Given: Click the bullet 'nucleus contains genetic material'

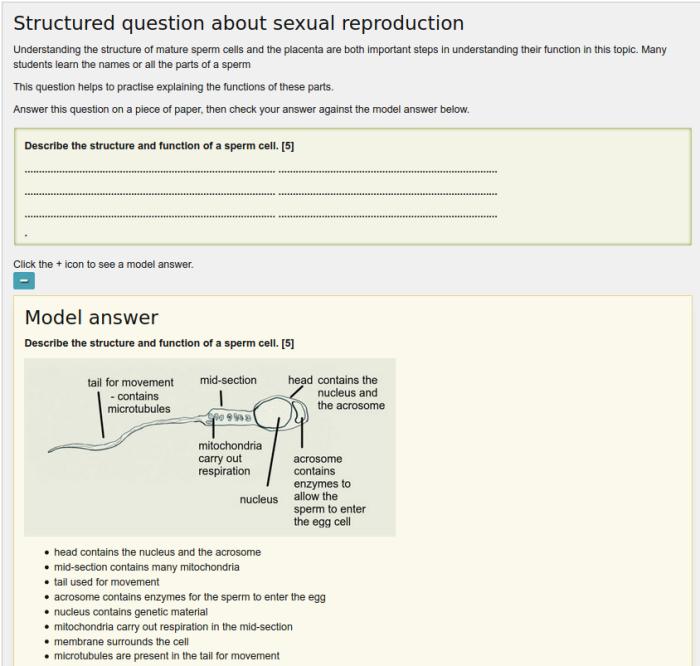Looking at the screenshot, I should click(x=130, y=612).
